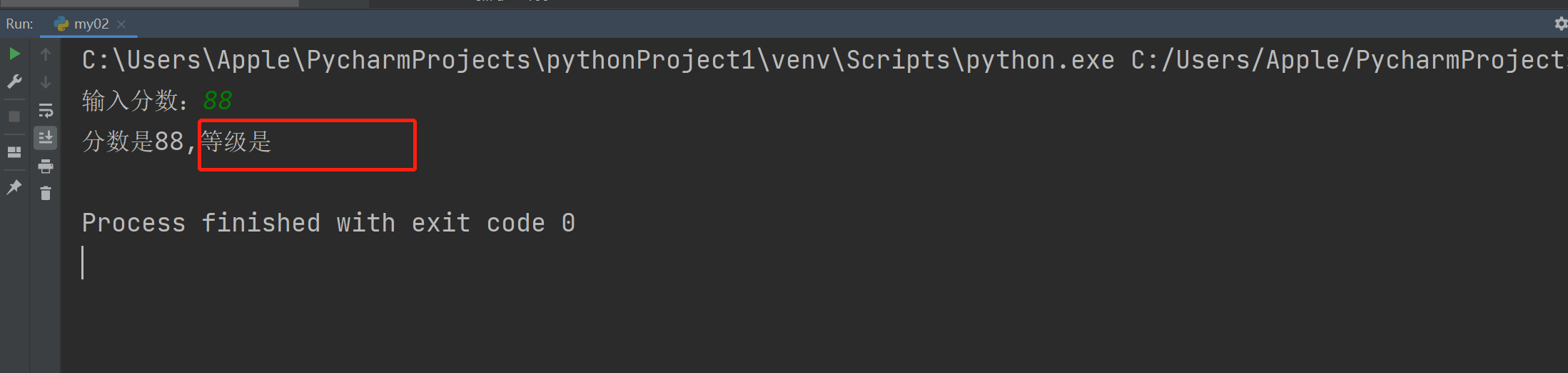Click the entered value 88
1568x373 pixels.
click(218, 101)
